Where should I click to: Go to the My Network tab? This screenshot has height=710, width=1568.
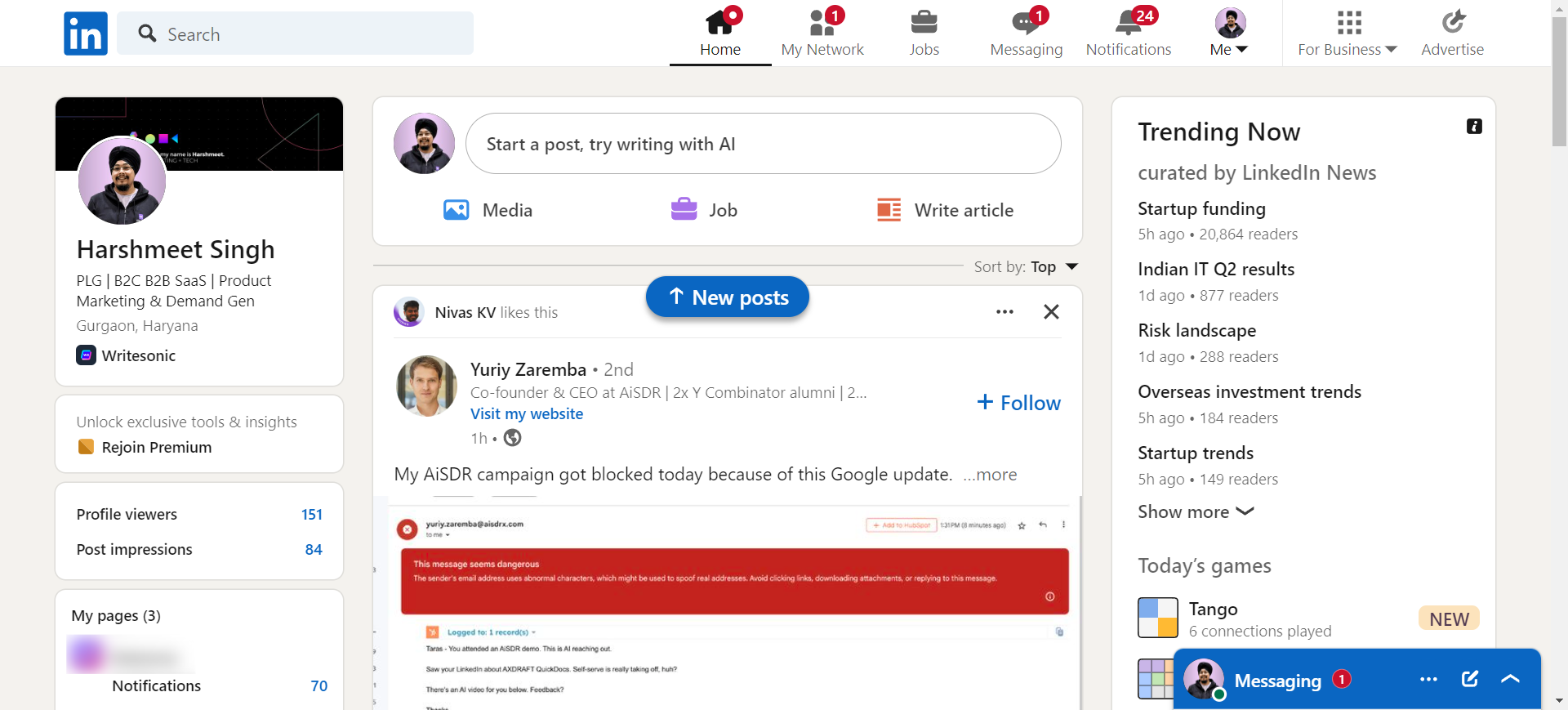[x=822, y=33]
